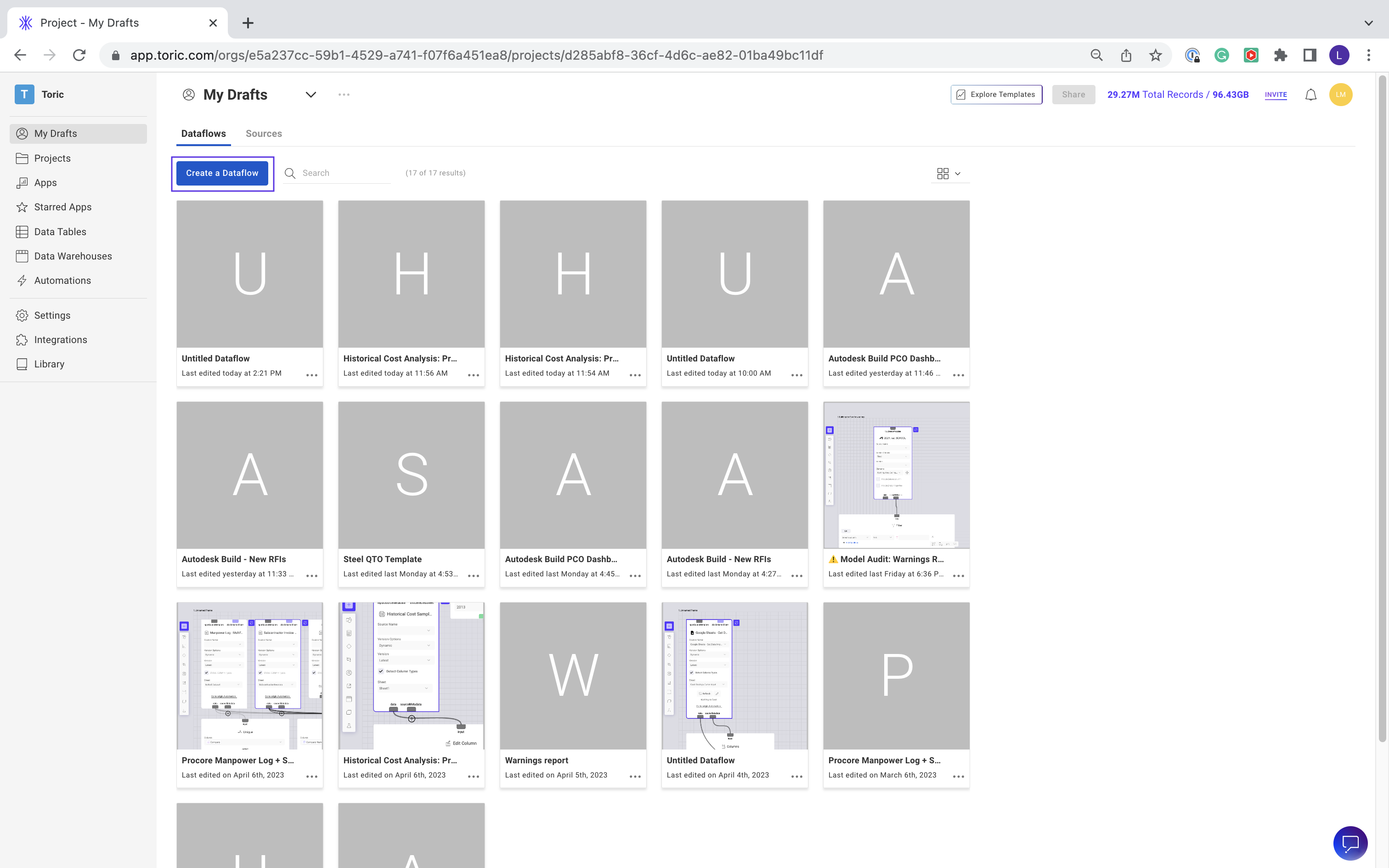Open the LM user avatar menu

(1341, 95)
